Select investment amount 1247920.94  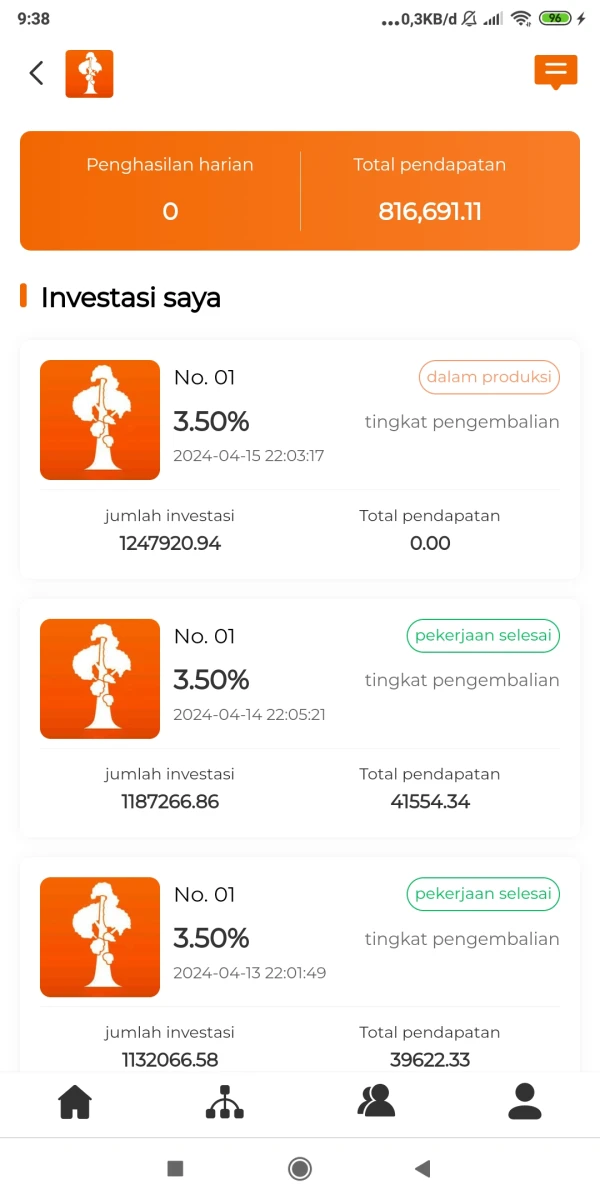[170, 543]
